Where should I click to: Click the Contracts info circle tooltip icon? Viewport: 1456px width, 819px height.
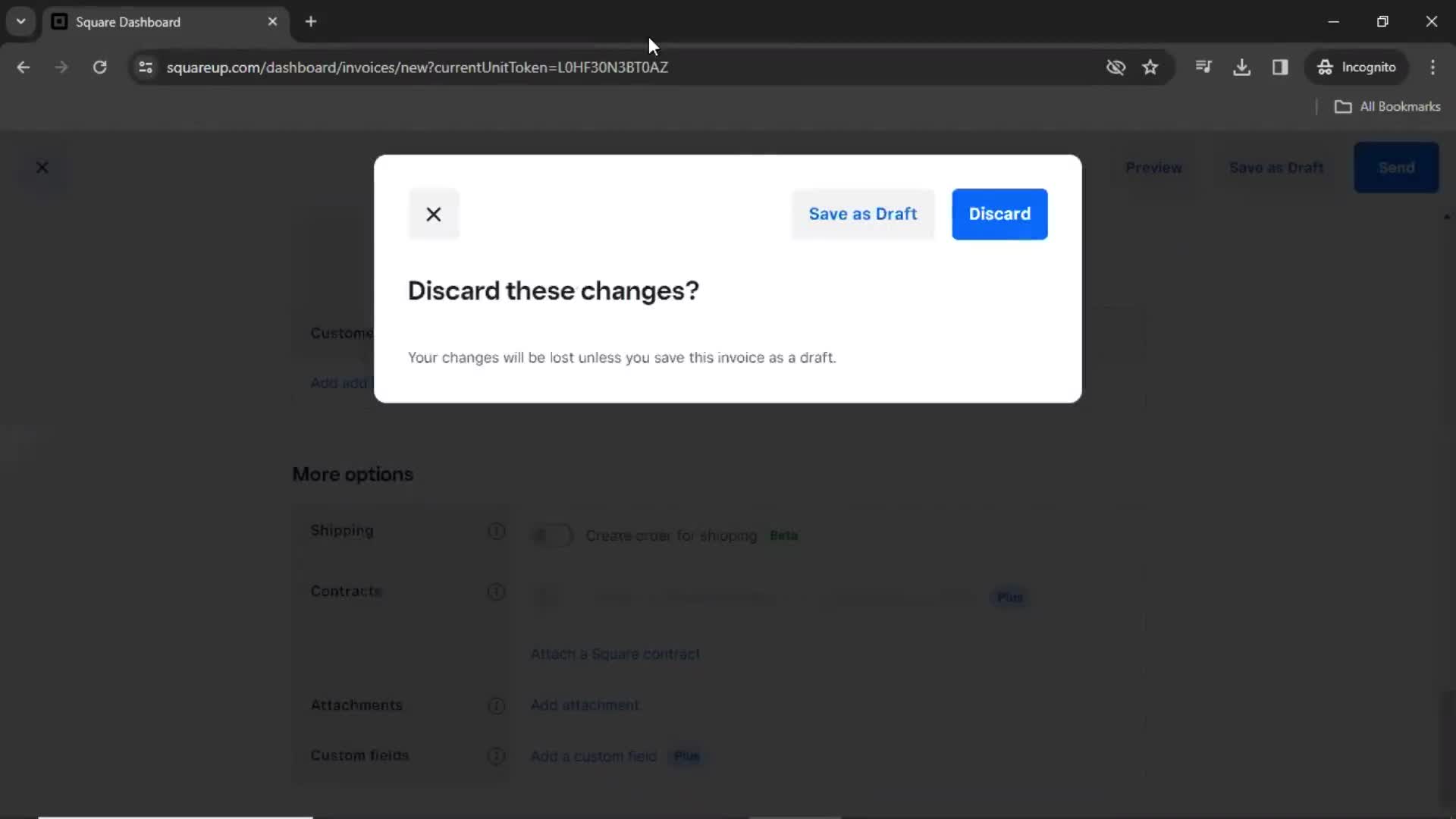pos(496,591)
